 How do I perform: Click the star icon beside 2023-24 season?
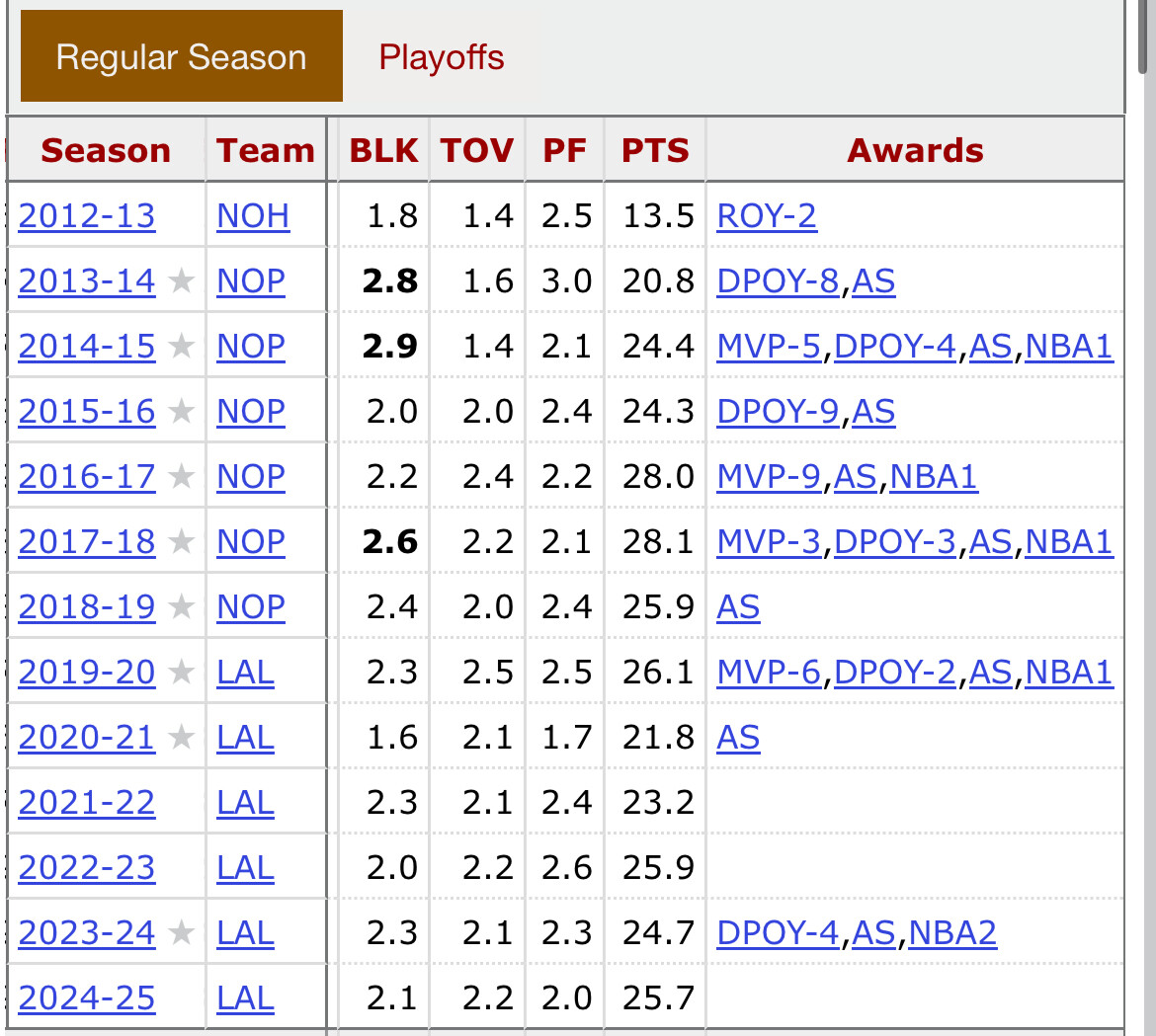[x=181, y=933]
